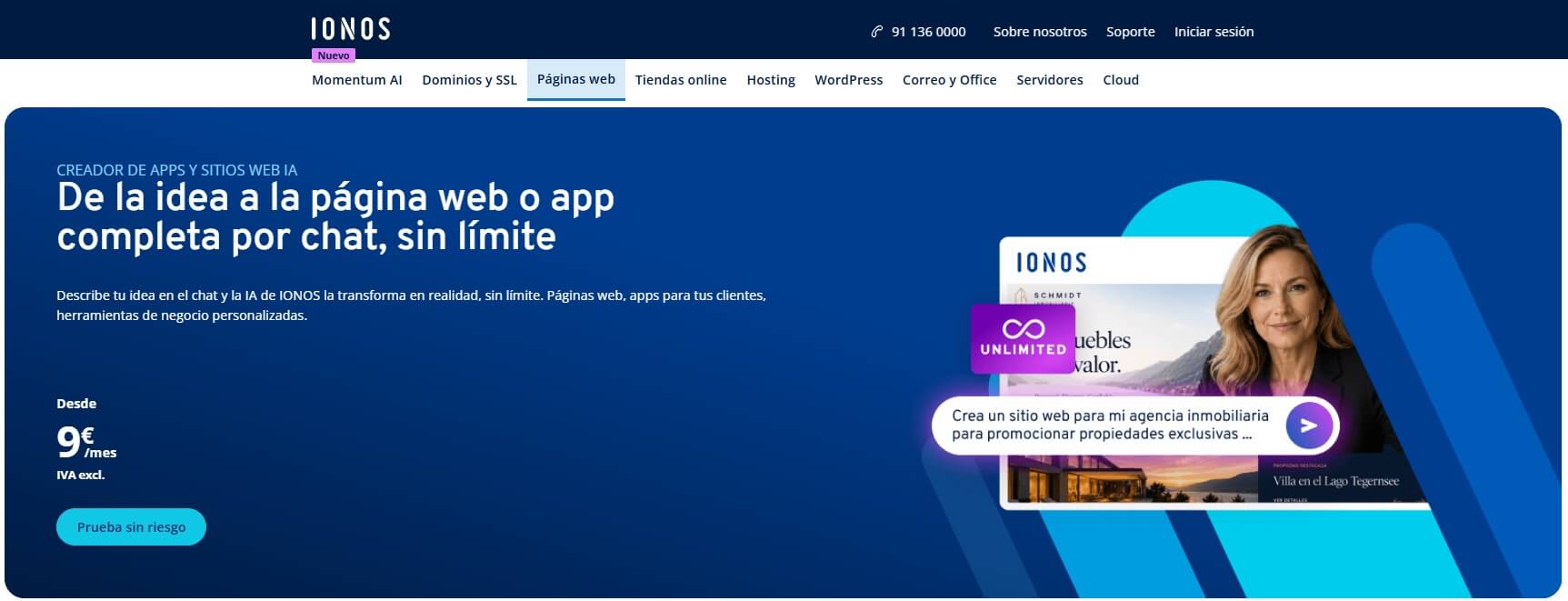Select the Páginas web tab

point(576,79)
